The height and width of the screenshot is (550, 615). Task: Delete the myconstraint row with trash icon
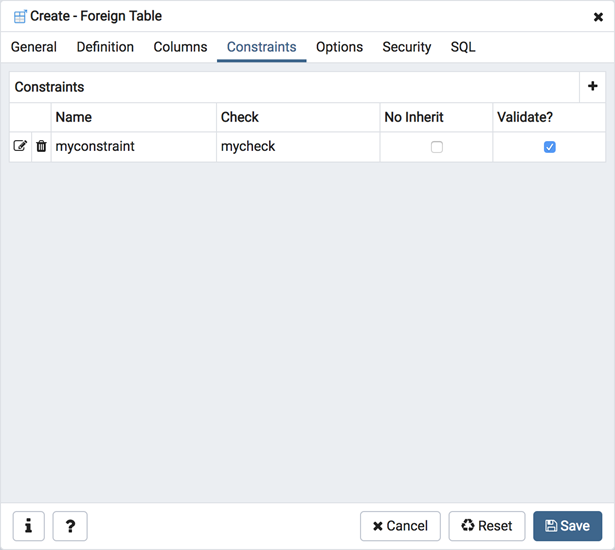coord(41,146)
